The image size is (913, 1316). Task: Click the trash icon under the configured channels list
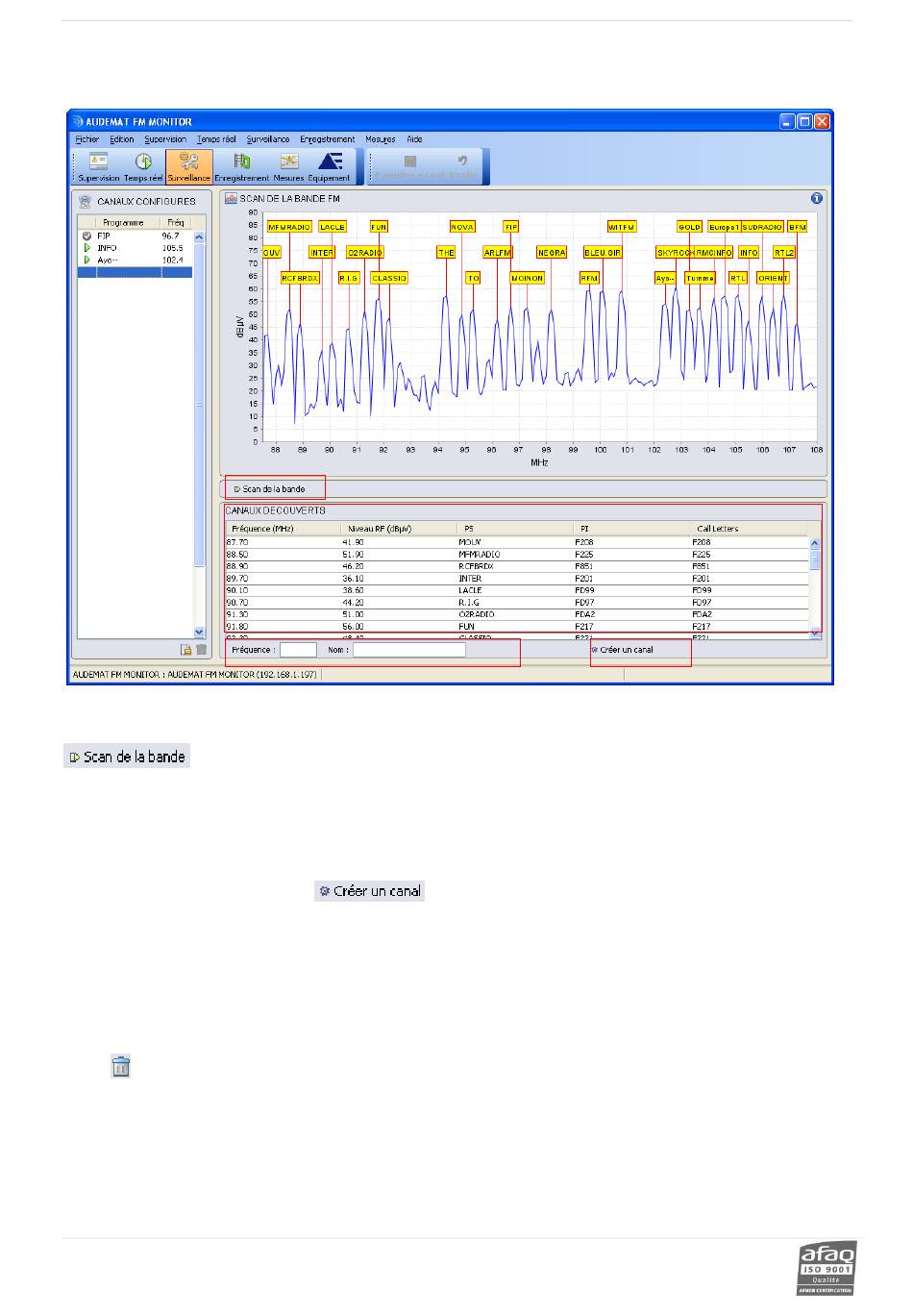201,650
